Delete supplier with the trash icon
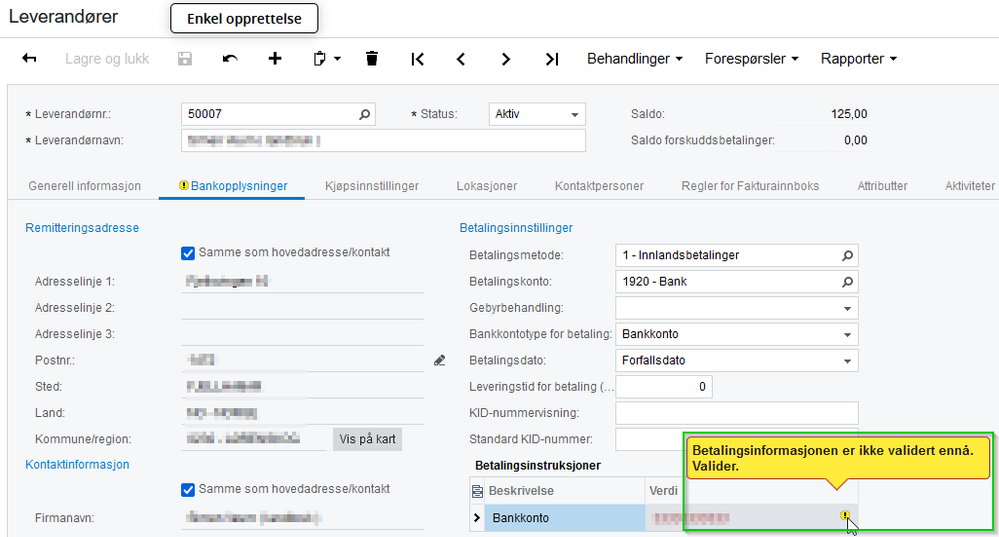 coord(372,59)
